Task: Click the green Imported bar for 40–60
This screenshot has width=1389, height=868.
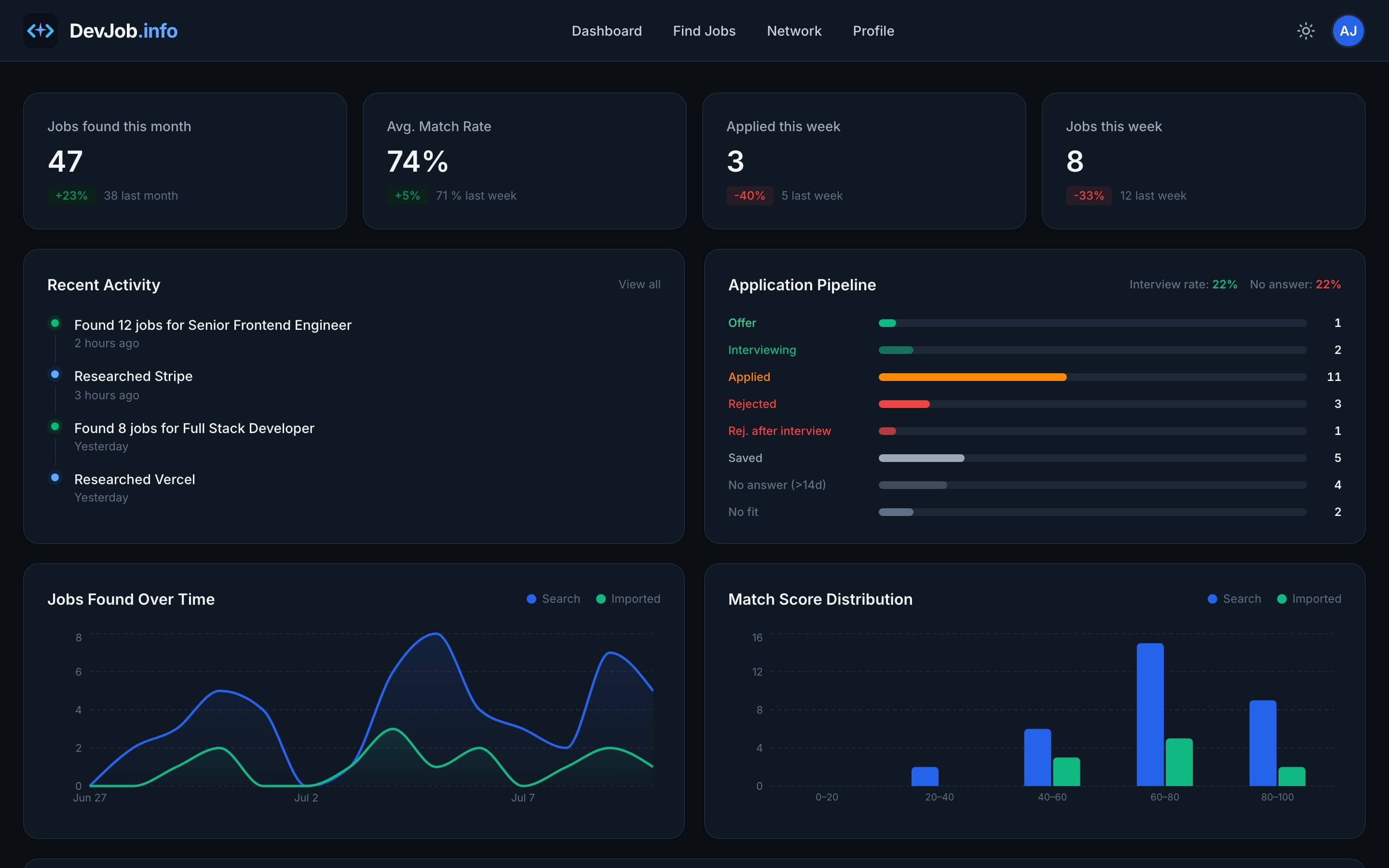Action: click(1066, 772)
